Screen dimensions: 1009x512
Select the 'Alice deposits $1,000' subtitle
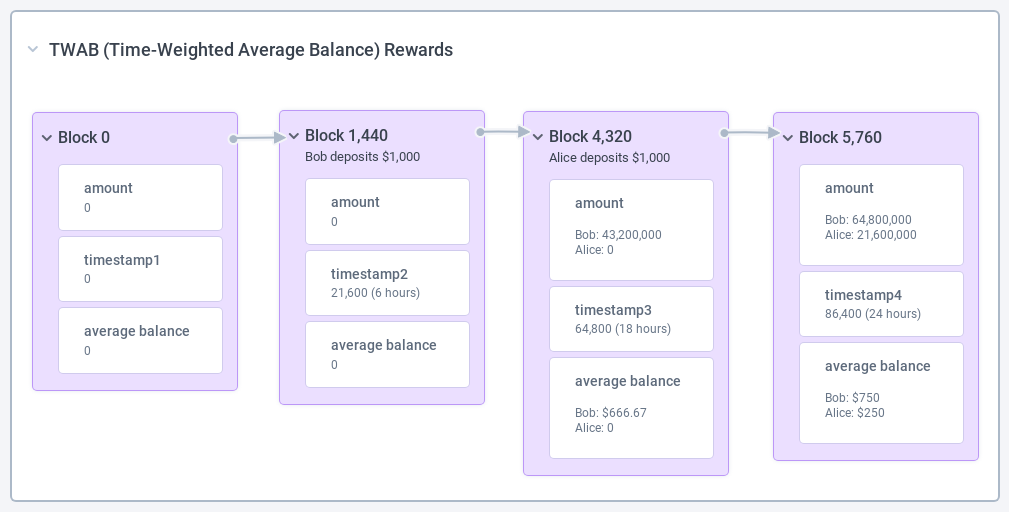pos(609,158)
